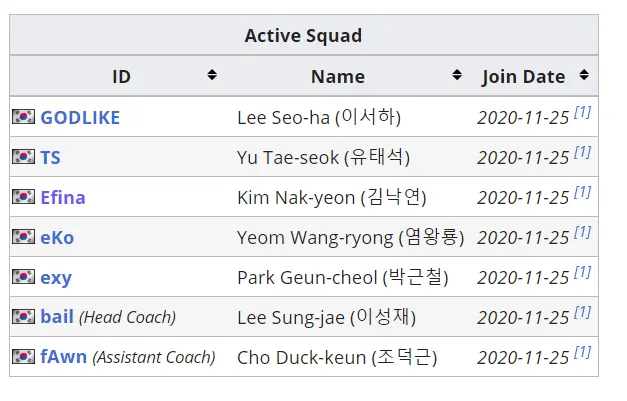Click reference [1] in GODLIKE's join date

[x=582, y=113]
